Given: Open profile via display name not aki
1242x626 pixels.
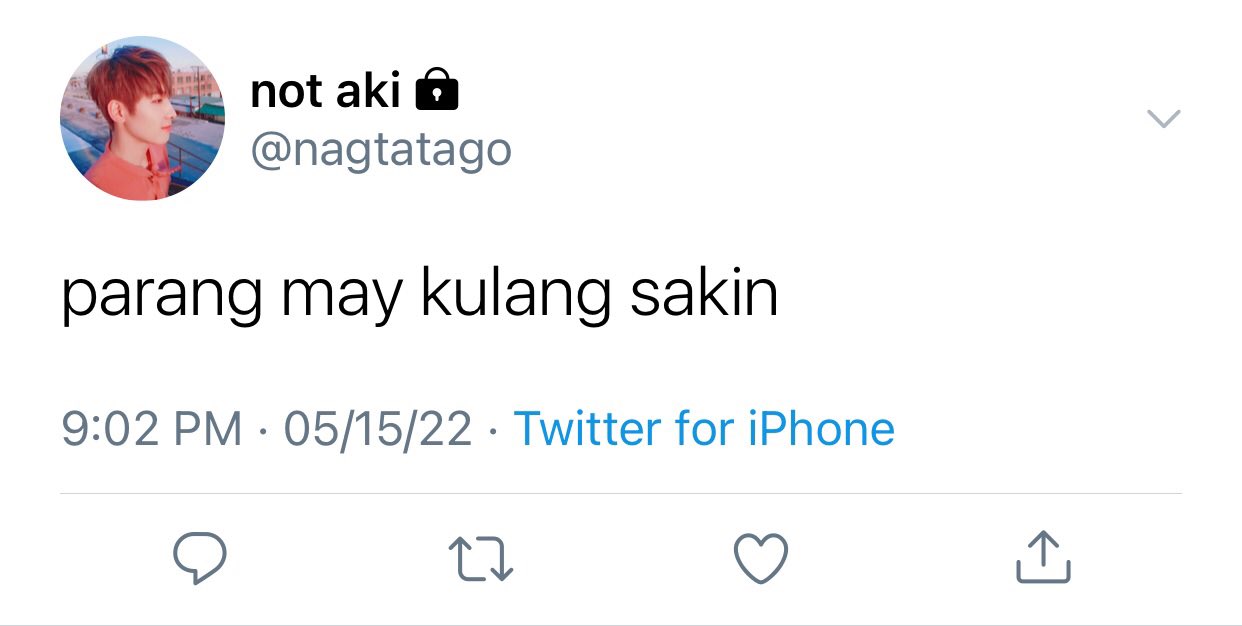Looking at the screenshot, I should coord(325,92).
